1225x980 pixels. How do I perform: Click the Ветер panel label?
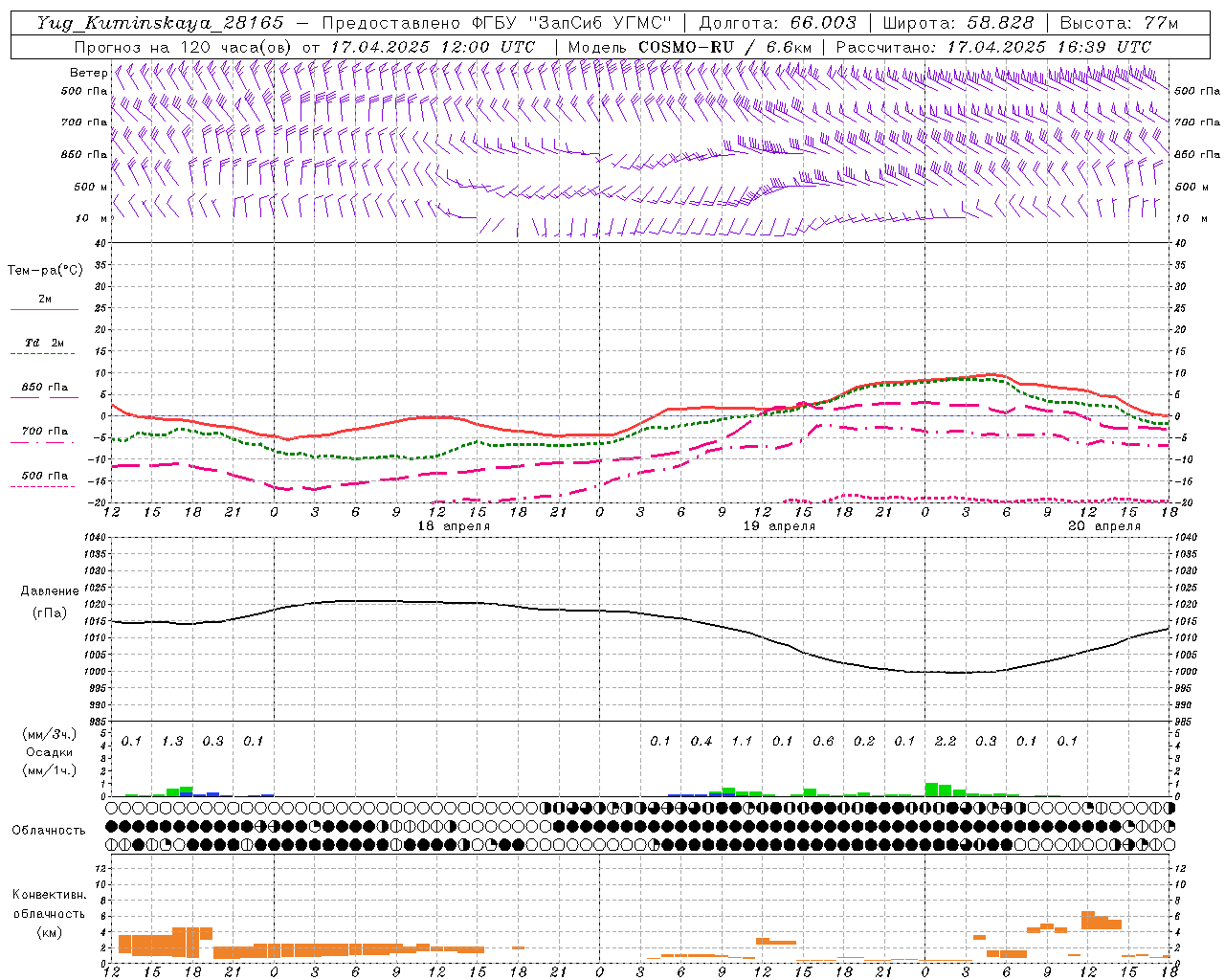(x=89, y=73)
